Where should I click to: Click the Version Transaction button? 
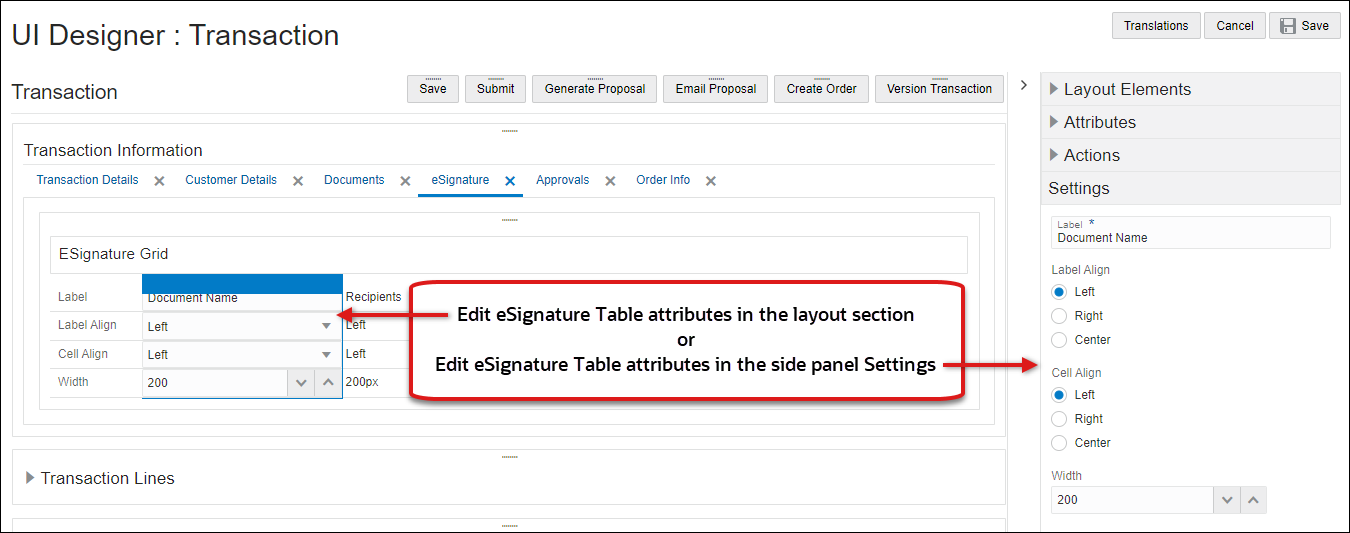click(939, 89)
